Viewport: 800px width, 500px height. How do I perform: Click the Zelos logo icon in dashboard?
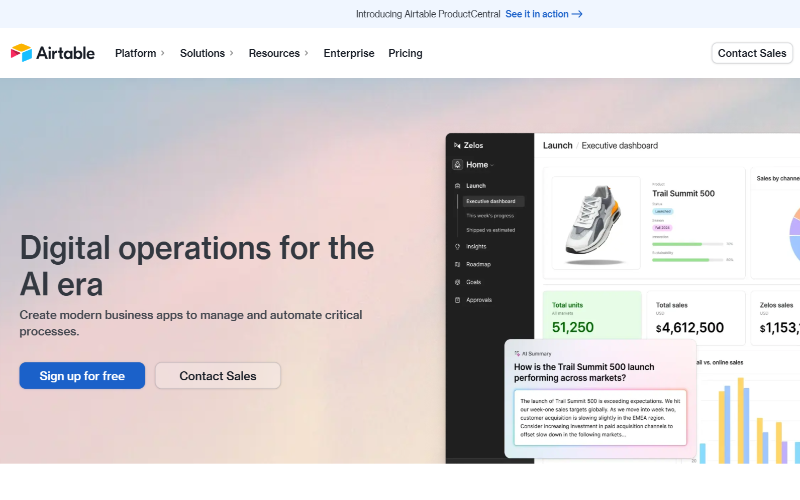click(457, 145)
